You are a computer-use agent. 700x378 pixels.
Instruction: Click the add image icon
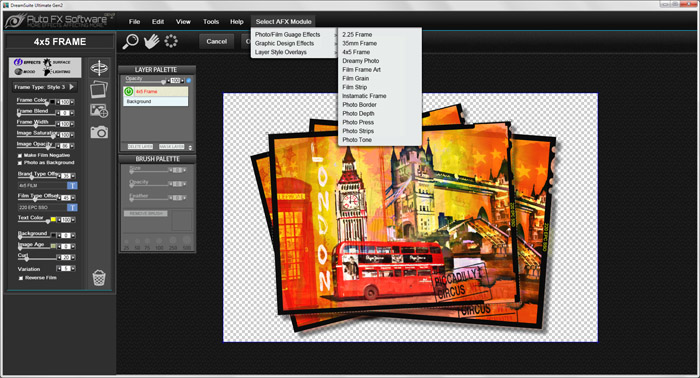(x=99, y=111)
